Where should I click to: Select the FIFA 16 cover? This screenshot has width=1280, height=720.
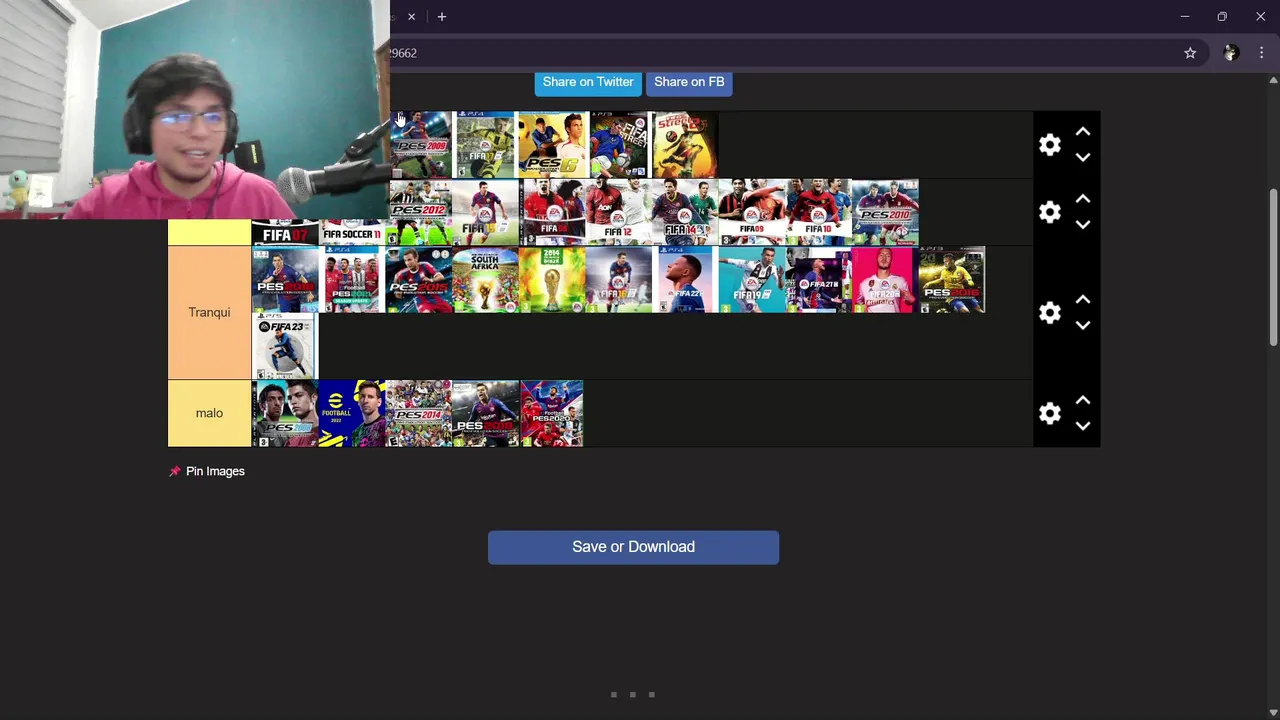619,280
